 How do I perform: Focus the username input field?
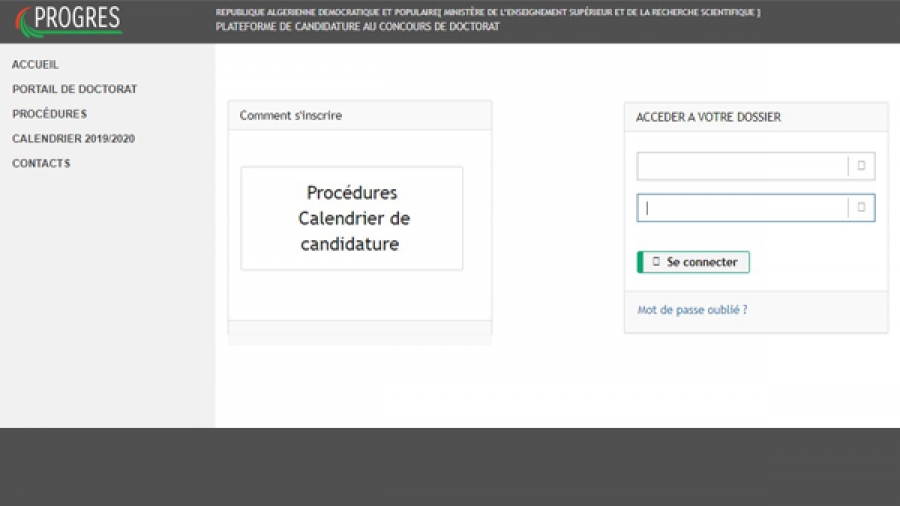[742, 166]
